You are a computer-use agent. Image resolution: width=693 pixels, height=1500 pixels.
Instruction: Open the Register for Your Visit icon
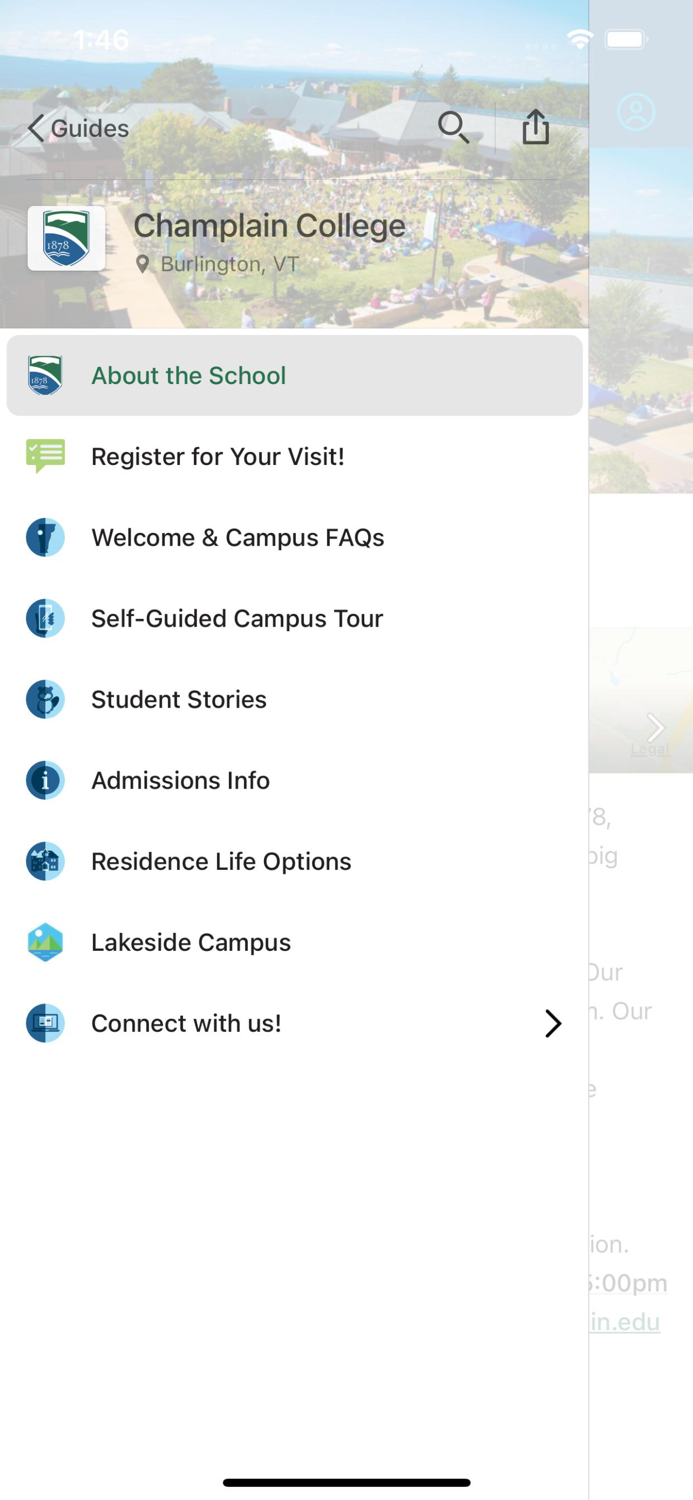pos(43,456)
